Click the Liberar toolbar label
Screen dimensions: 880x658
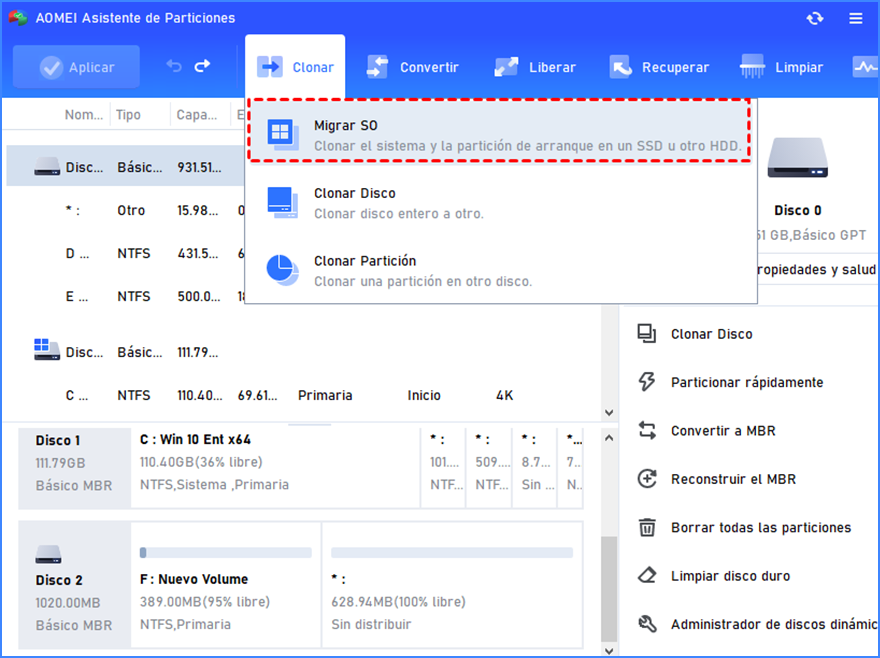(552, 67)
